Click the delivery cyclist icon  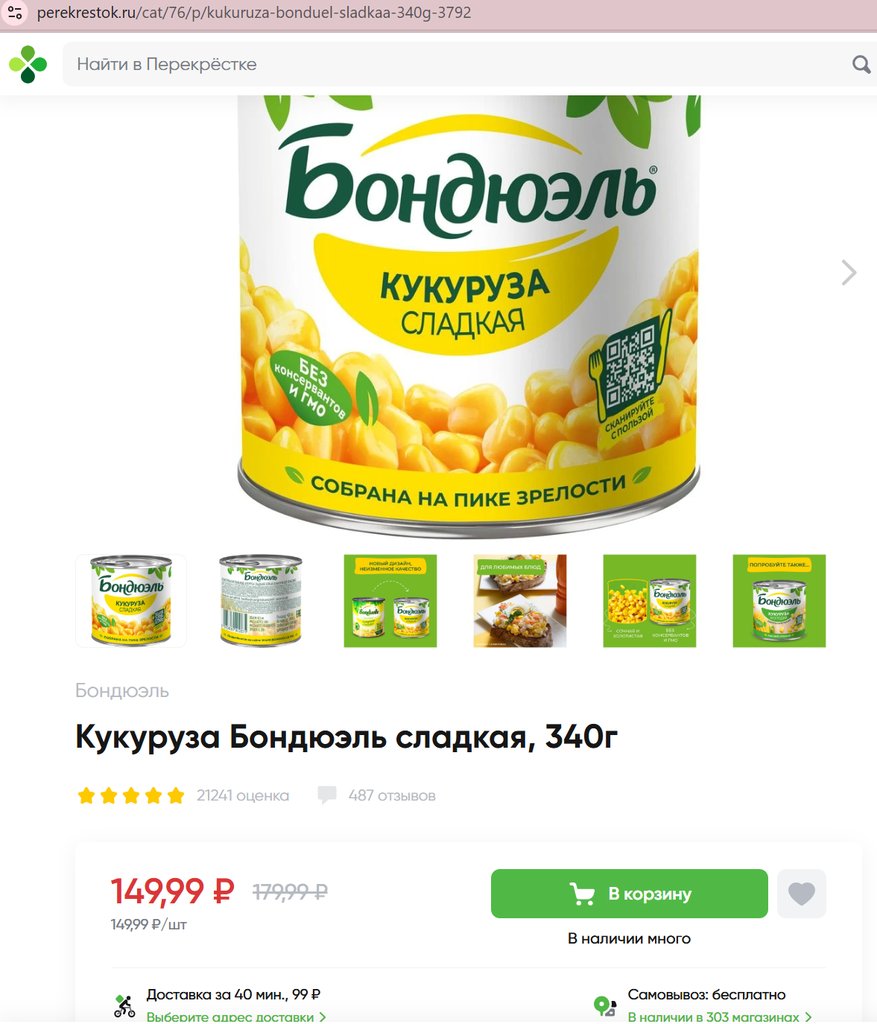coord(124,1006)
